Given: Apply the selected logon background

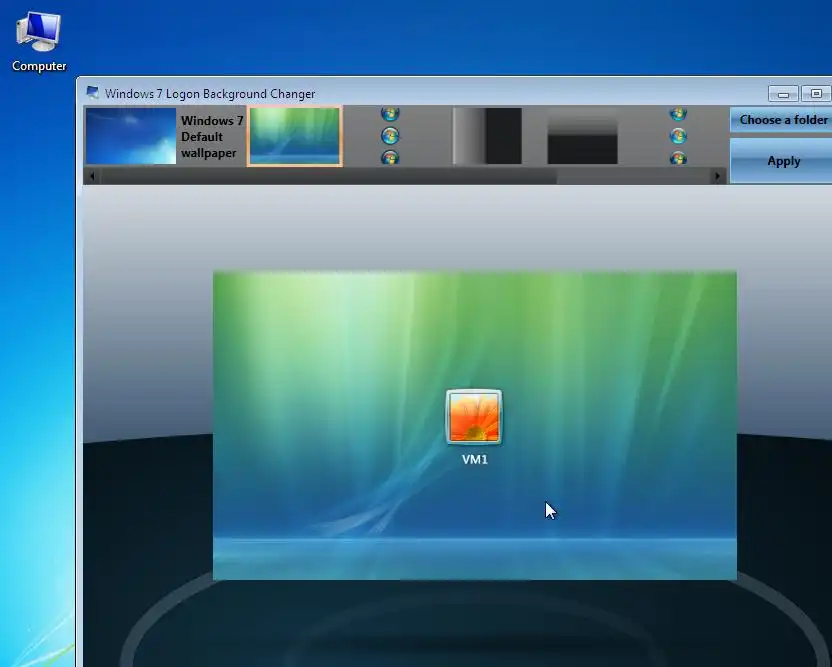Looking at the screenshot, I should pyautogui.click(x=781, y=161).
